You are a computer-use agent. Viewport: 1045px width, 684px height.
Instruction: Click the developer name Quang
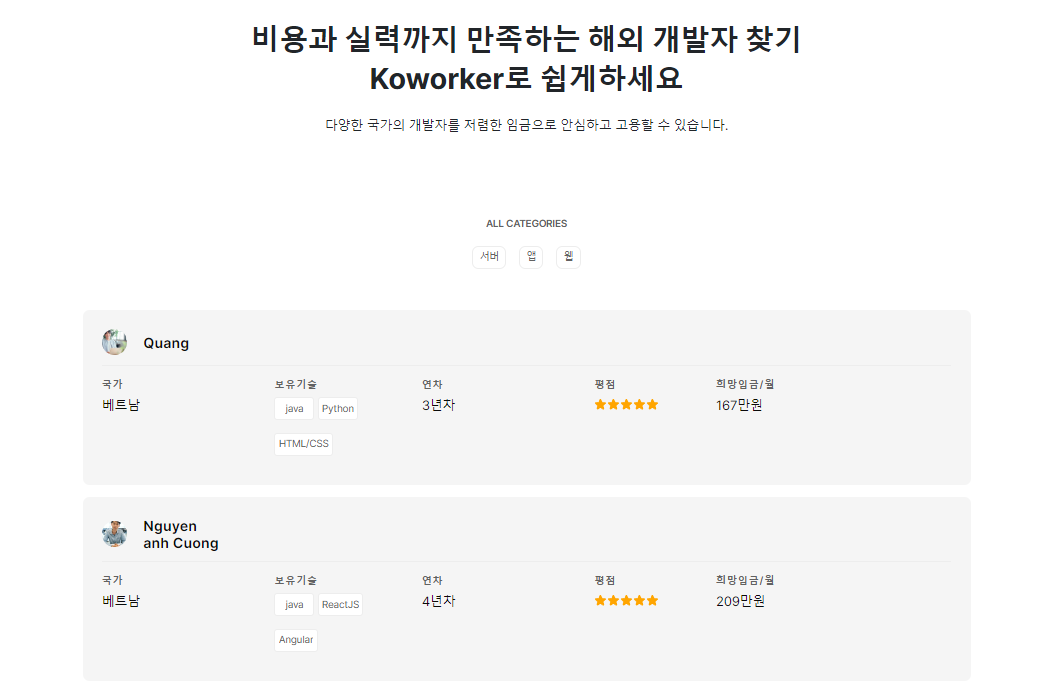pyautogui.click(x=166, y=343)
